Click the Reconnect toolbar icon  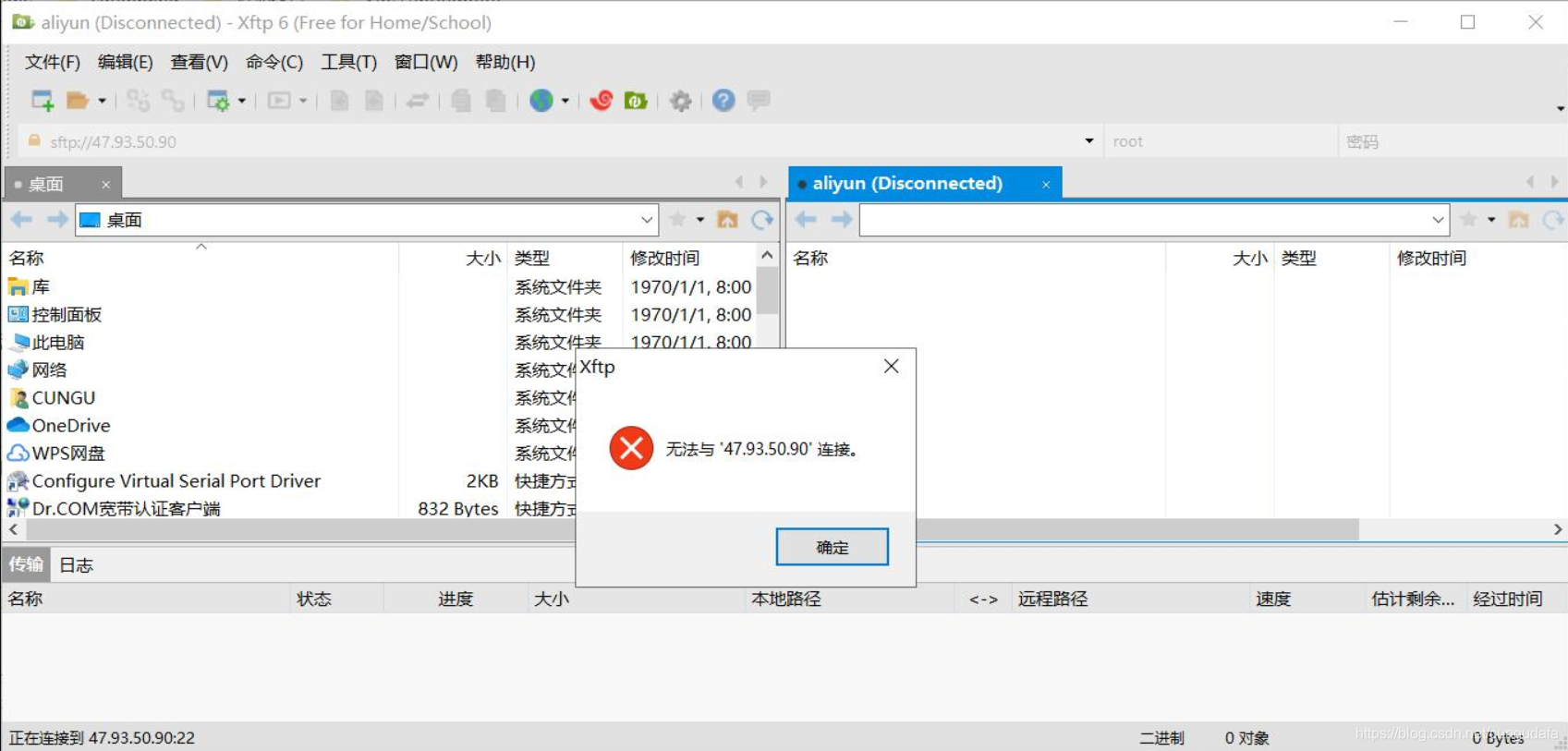(x=138, y=101)
